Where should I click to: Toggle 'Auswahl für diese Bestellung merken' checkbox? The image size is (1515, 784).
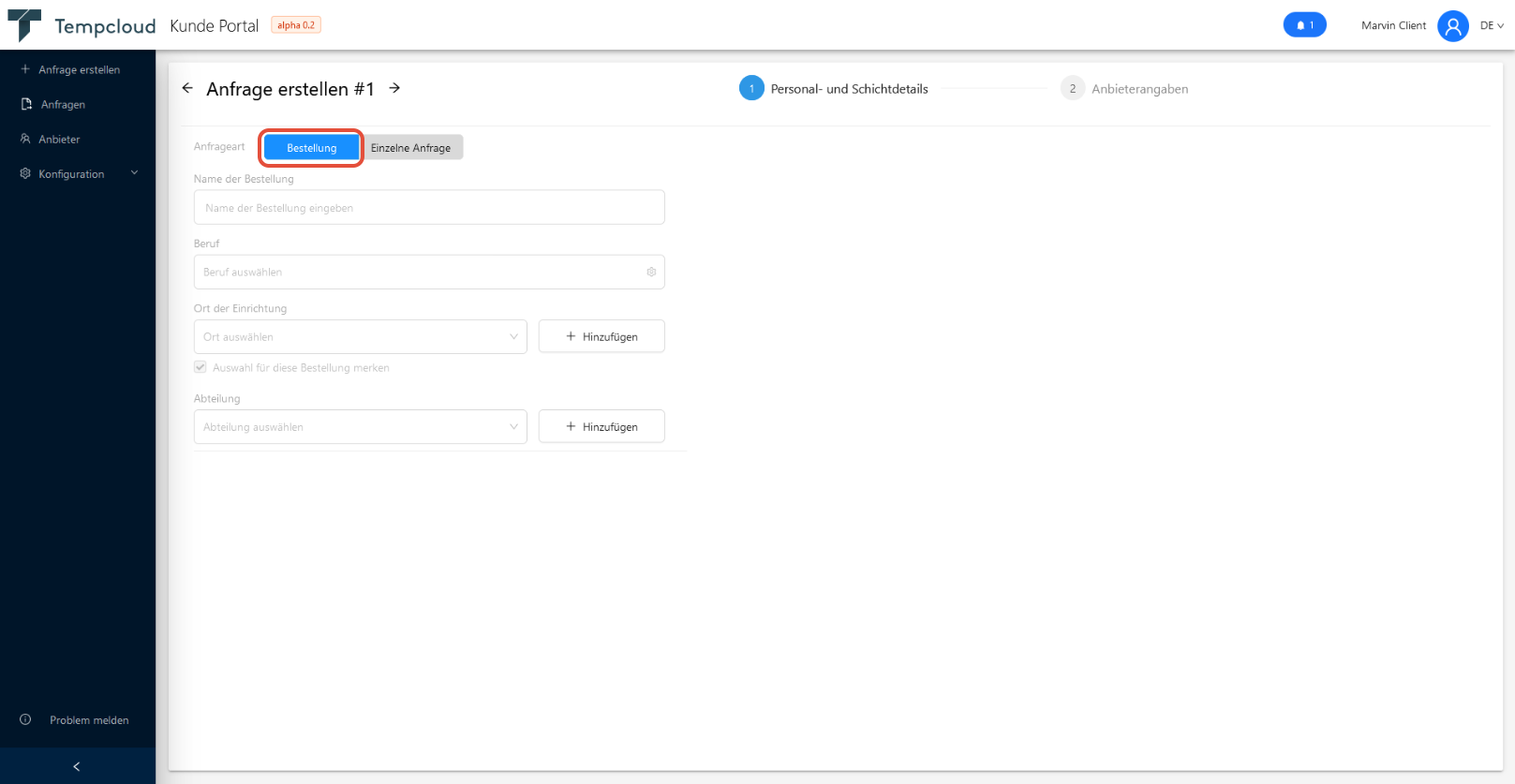[x=201, y=367]
